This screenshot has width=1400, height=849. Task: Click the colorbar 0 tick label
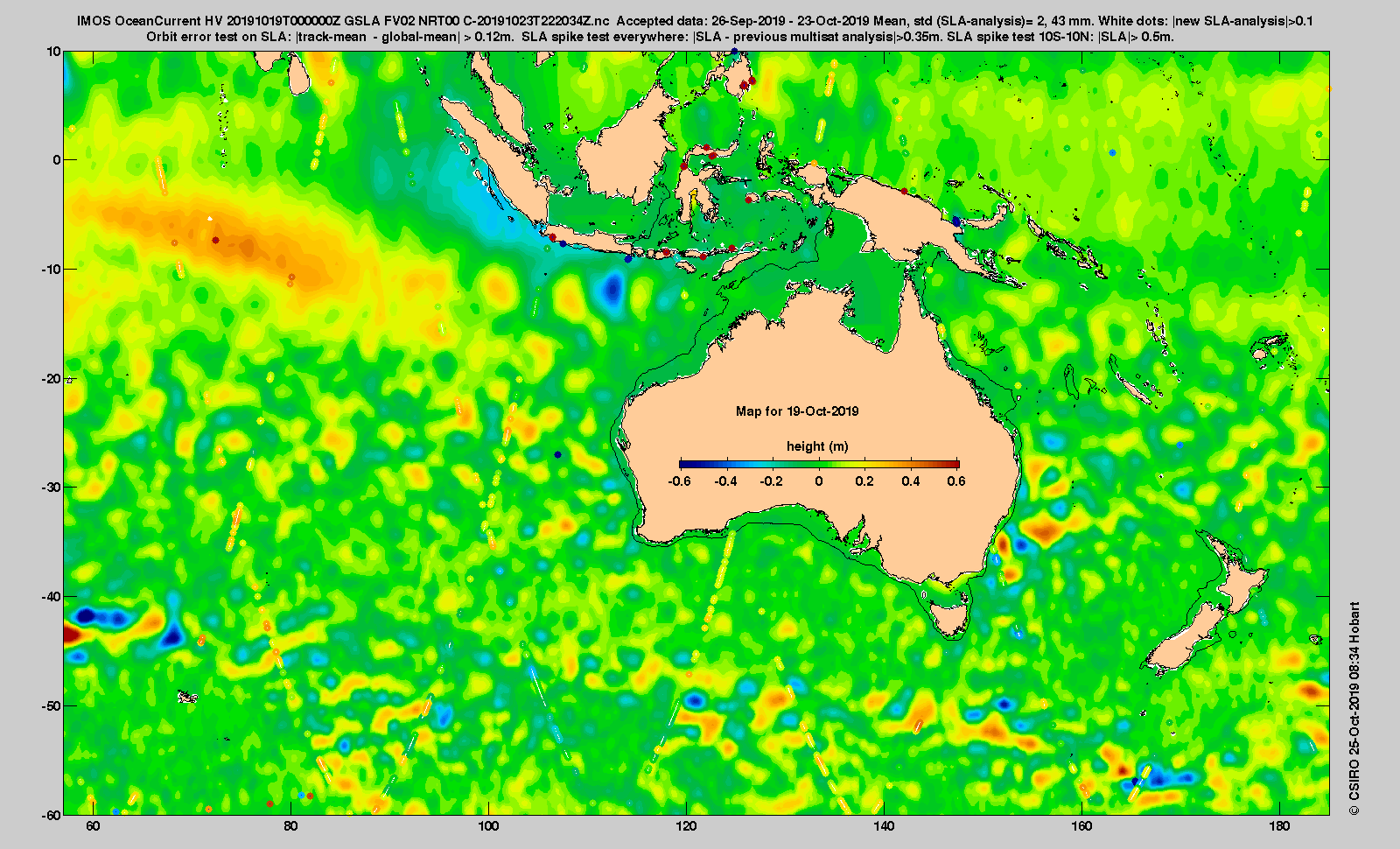(819, 481)
